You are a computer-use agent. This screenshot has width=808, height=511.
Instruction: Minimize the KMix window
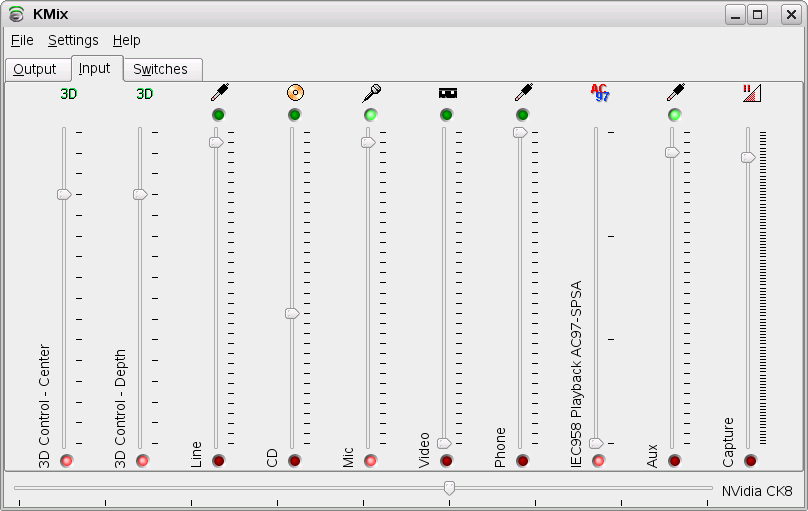pyautogui.click(x=735, y=14)
